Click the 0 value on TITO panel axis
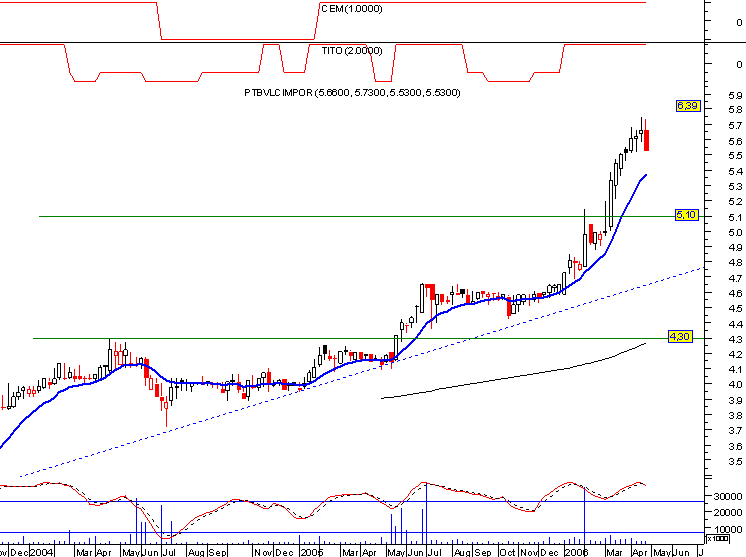Screen dimensions: 746x557 pos(739,64)
